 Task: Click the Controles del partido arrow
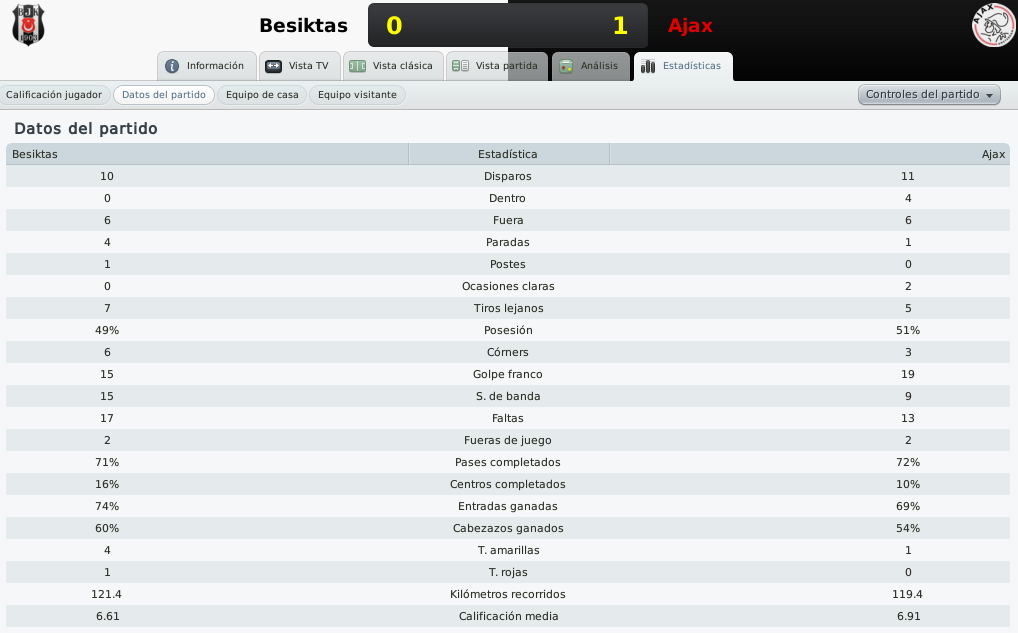tap(989, 95)
